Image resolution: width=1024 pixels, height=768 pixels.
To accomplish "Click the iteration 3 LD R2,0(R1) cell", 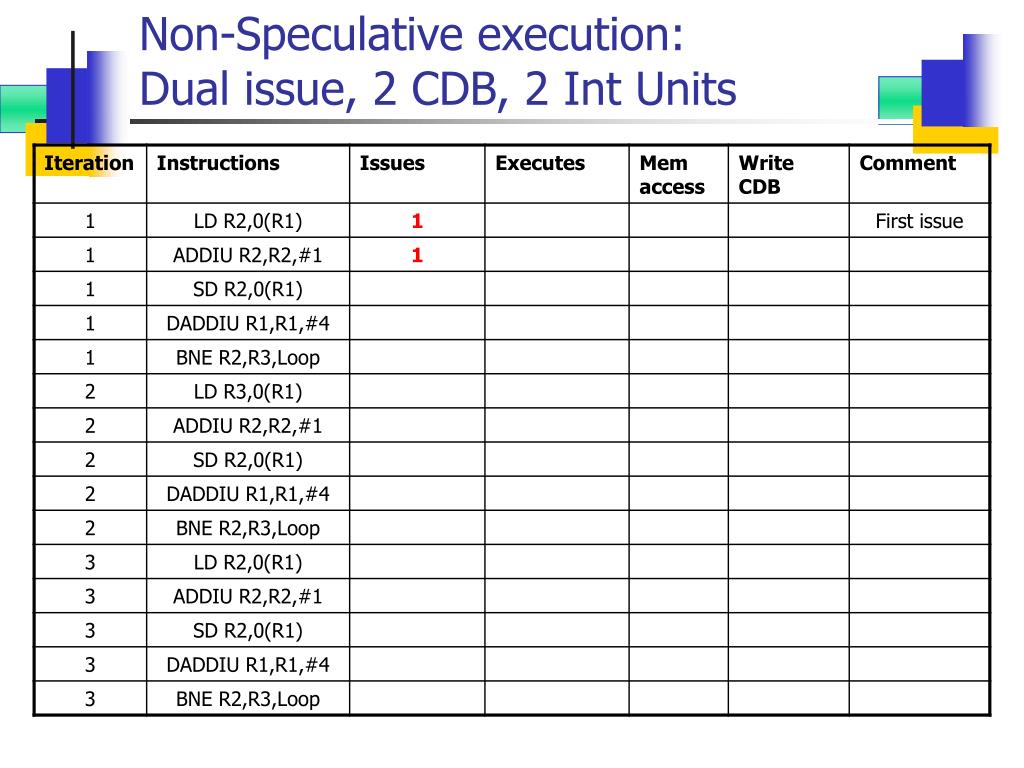I will [248, 562].
